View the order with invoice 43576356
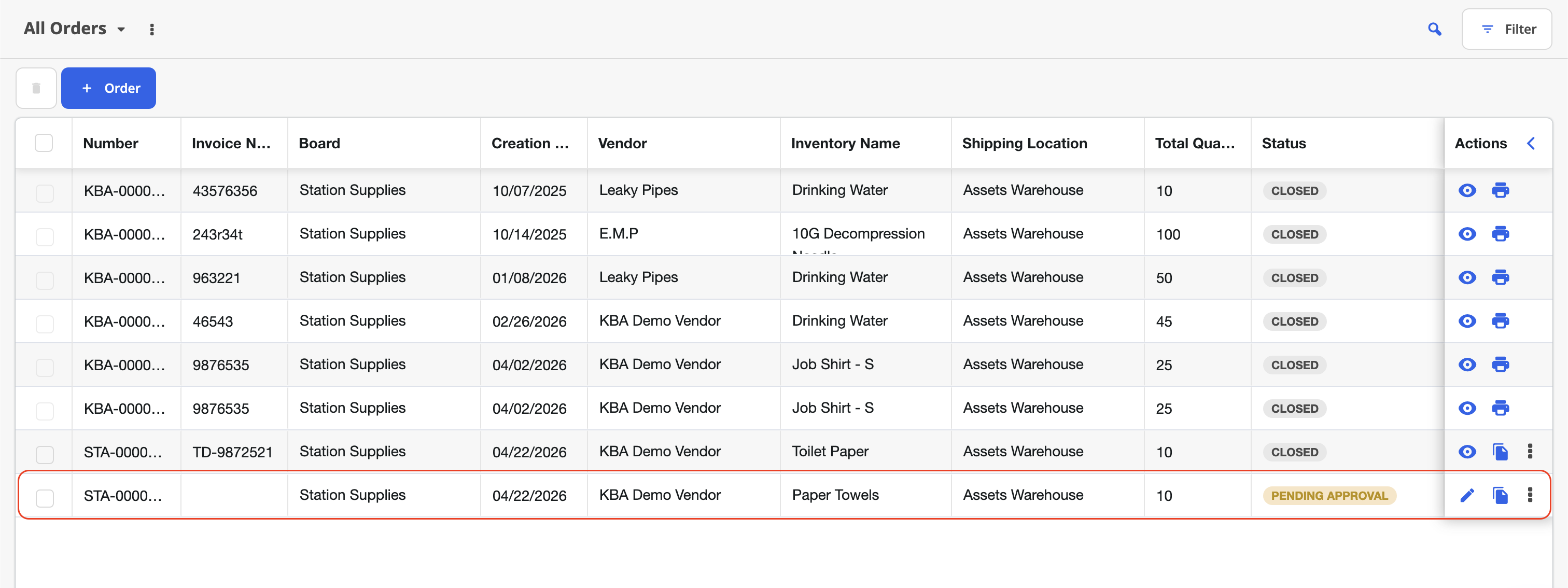Screen dimensions: 1568x588 pyautogui.click(x=1467, y=190)
